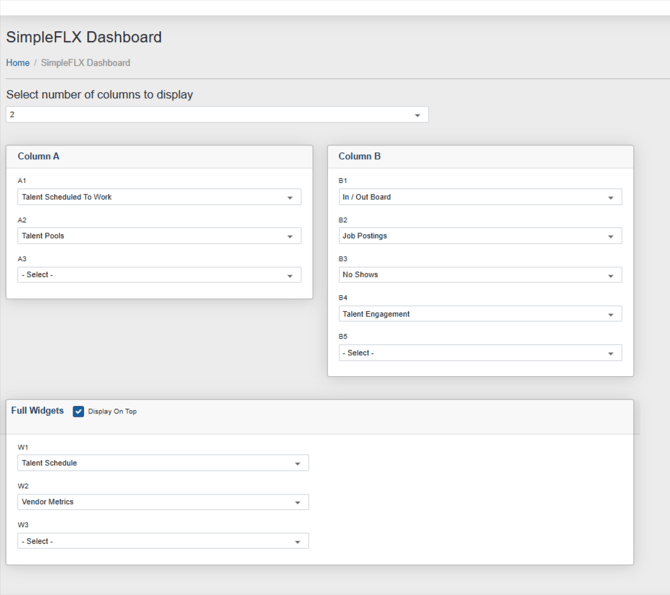Click the Display On Top label text
This screenshot has height=595, width=670.
coord(112,411)
